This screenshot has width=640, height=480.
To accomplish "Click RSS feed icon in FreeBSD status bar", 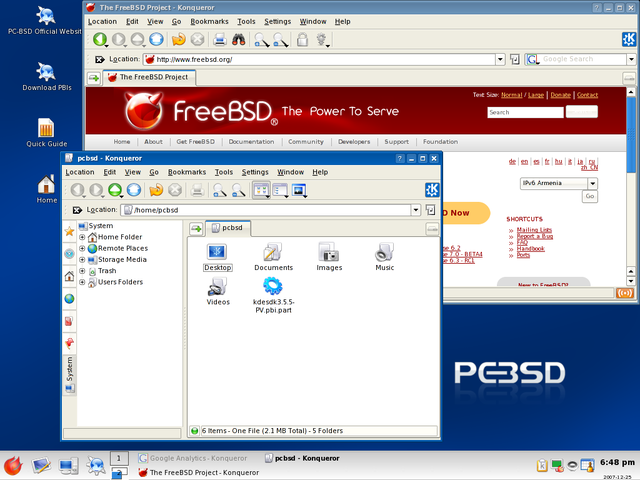I will point(625,293).
